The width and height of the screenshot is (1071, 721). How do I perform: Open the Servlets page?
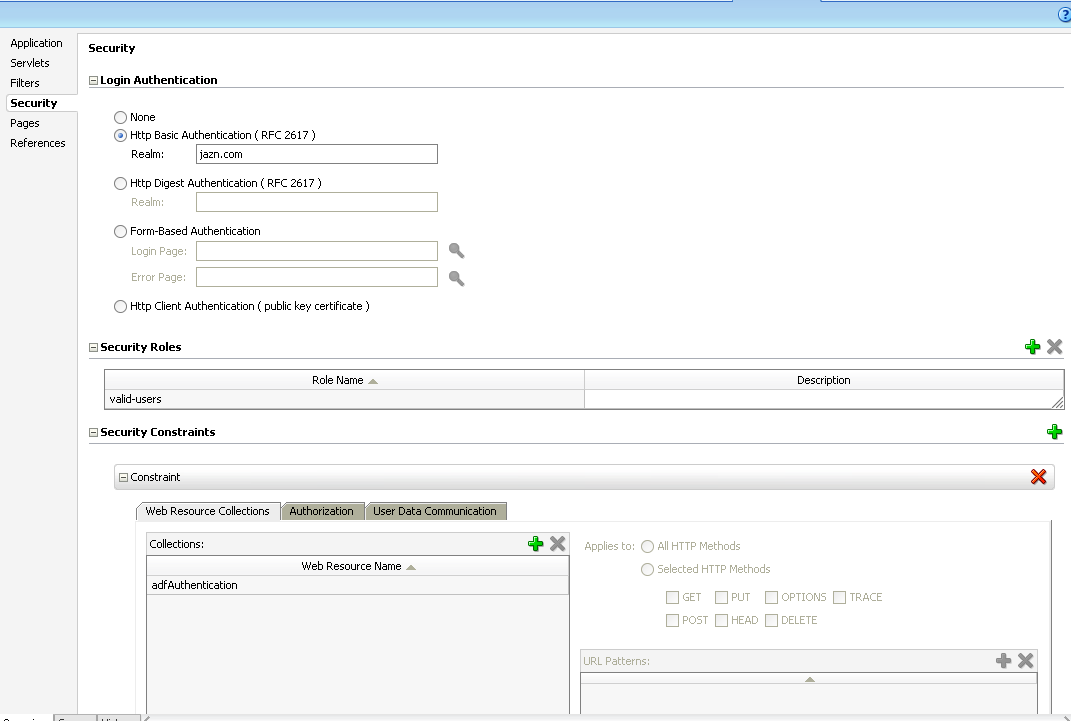coord(29,63)
